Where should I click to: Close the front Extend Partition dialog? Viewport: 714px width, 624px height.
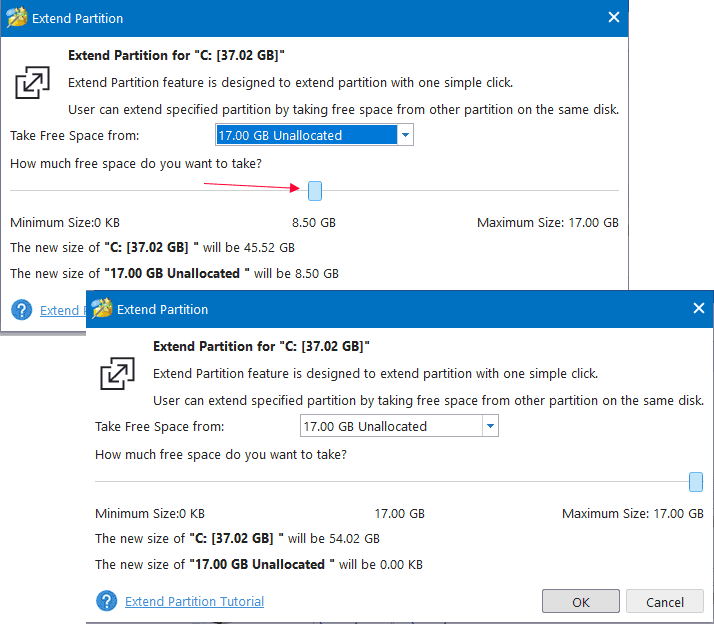coord(699,308)
